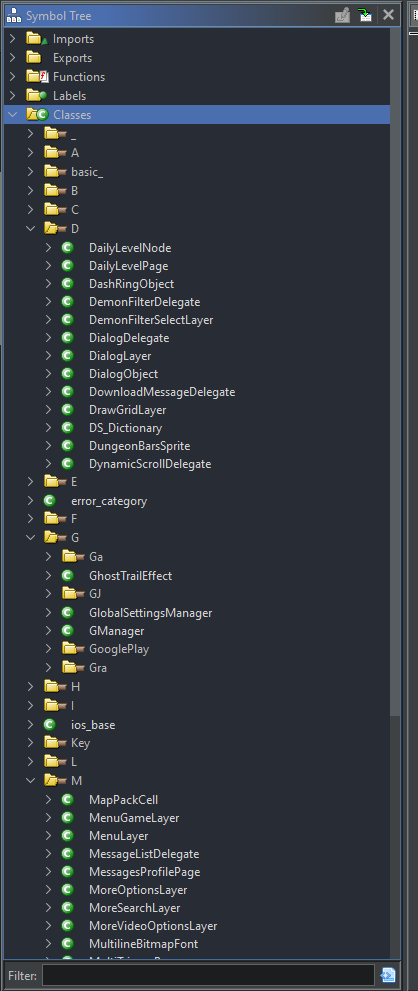Expand the Functions node
Screen dimensions: 418x991
(12, 77)
